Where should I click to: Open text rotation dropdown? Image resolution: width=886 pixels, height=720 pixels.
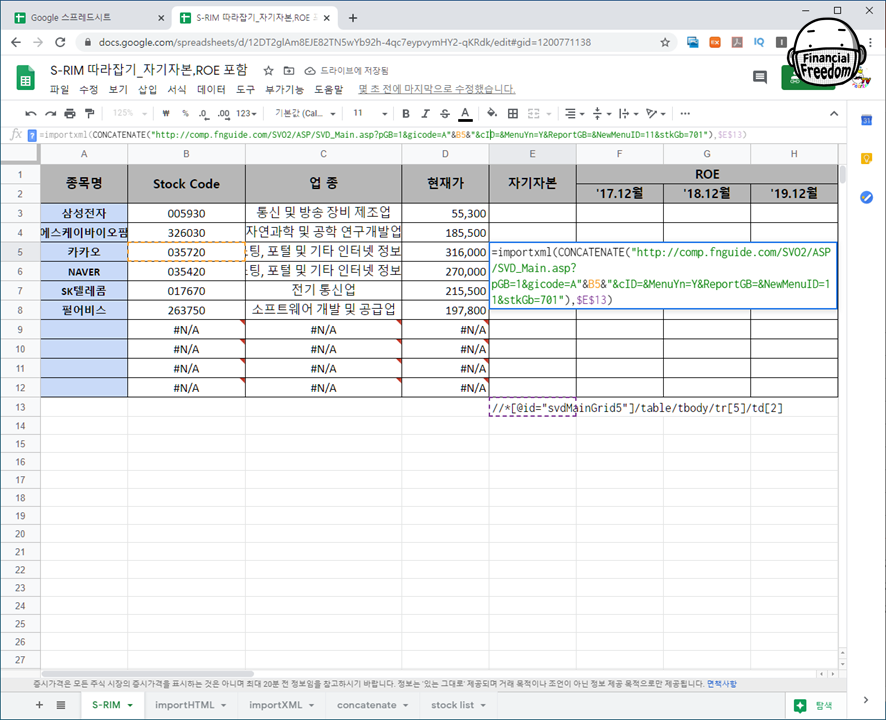(x=655, y=114)
